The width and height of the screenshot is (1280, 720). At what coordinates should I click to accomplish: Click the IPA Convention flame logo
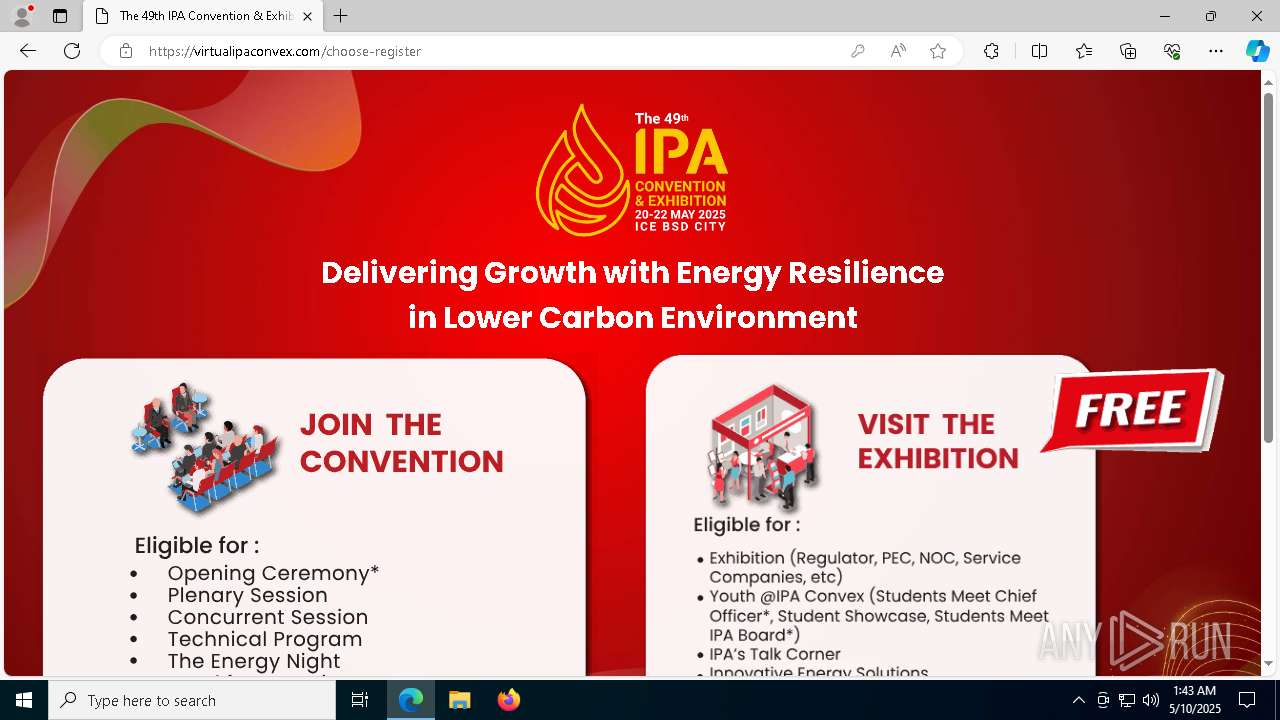(632, 170)
